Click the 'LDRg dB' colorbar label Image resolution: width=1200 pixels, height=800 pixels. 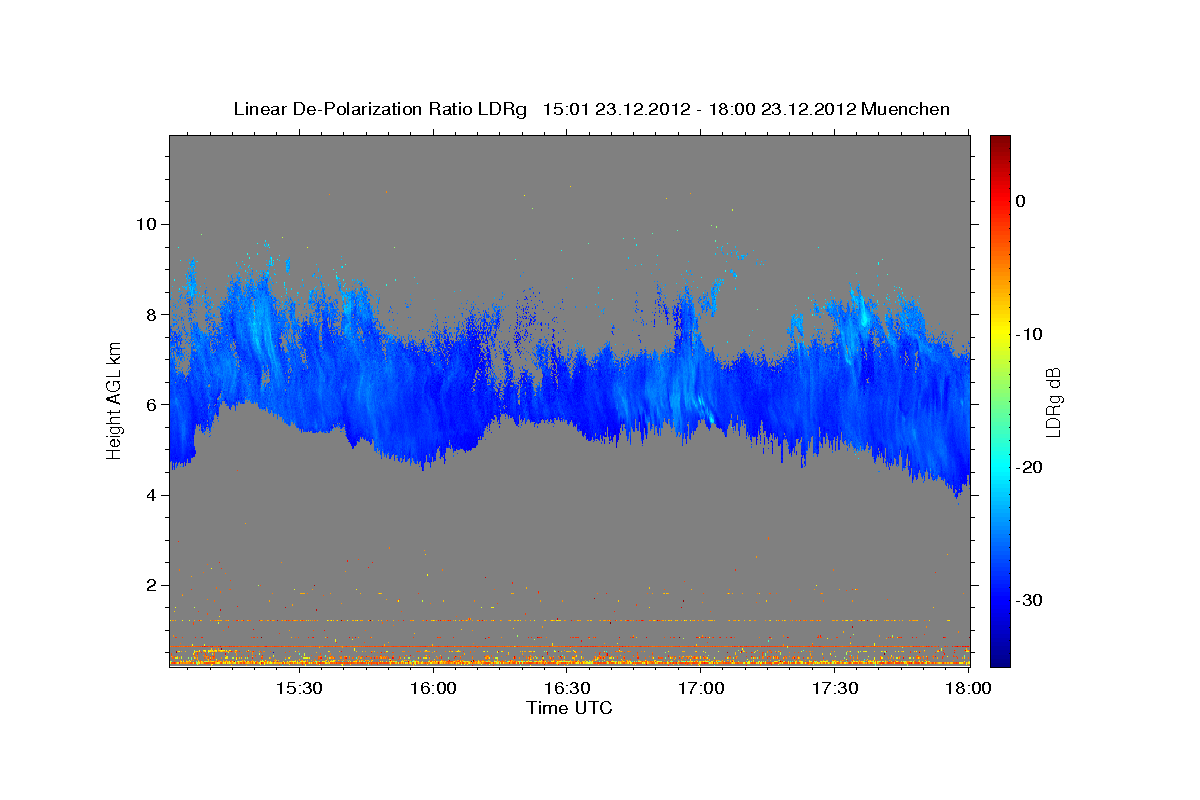1052,401
